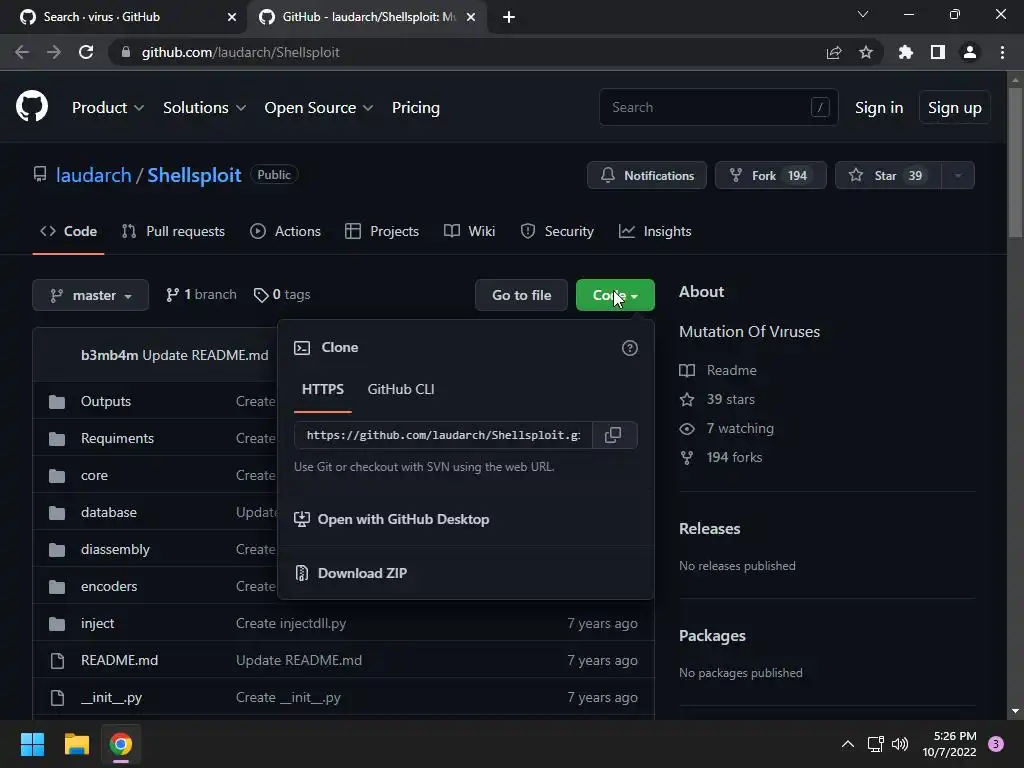This screenshot has width=1024, height=768.
Task: Open the diassembly folder
Action: pos(116,549)
